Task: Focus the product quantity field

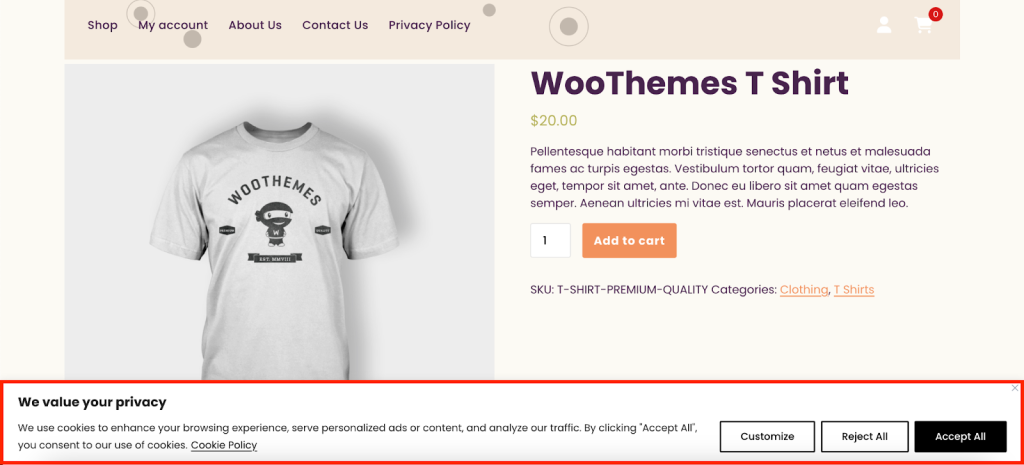Action: pos(550,240)
